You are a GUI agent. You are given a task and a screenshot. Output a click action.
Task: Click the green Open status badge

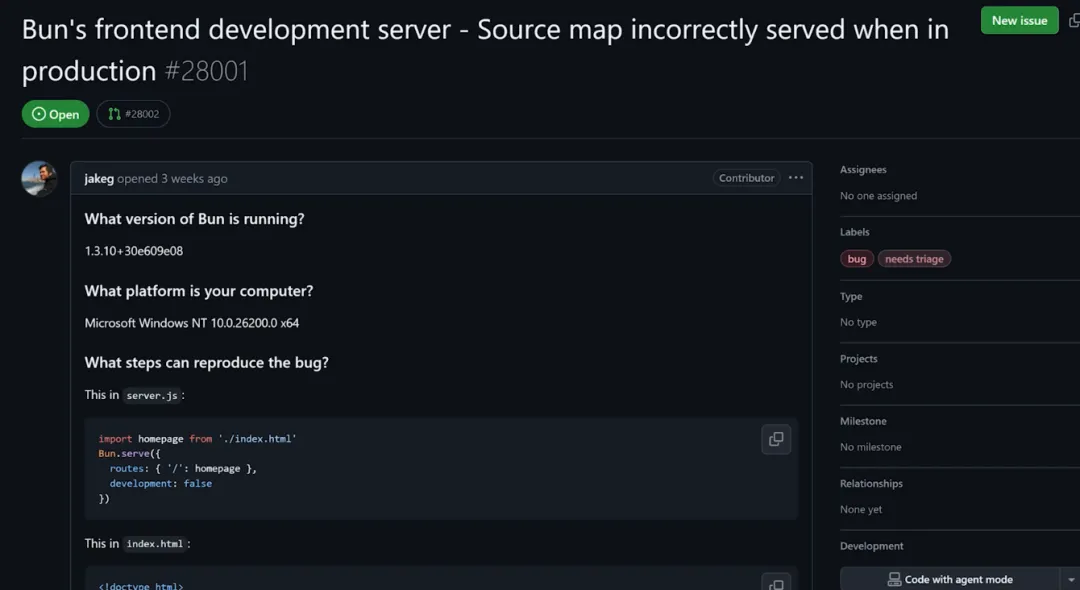point(55,114)
